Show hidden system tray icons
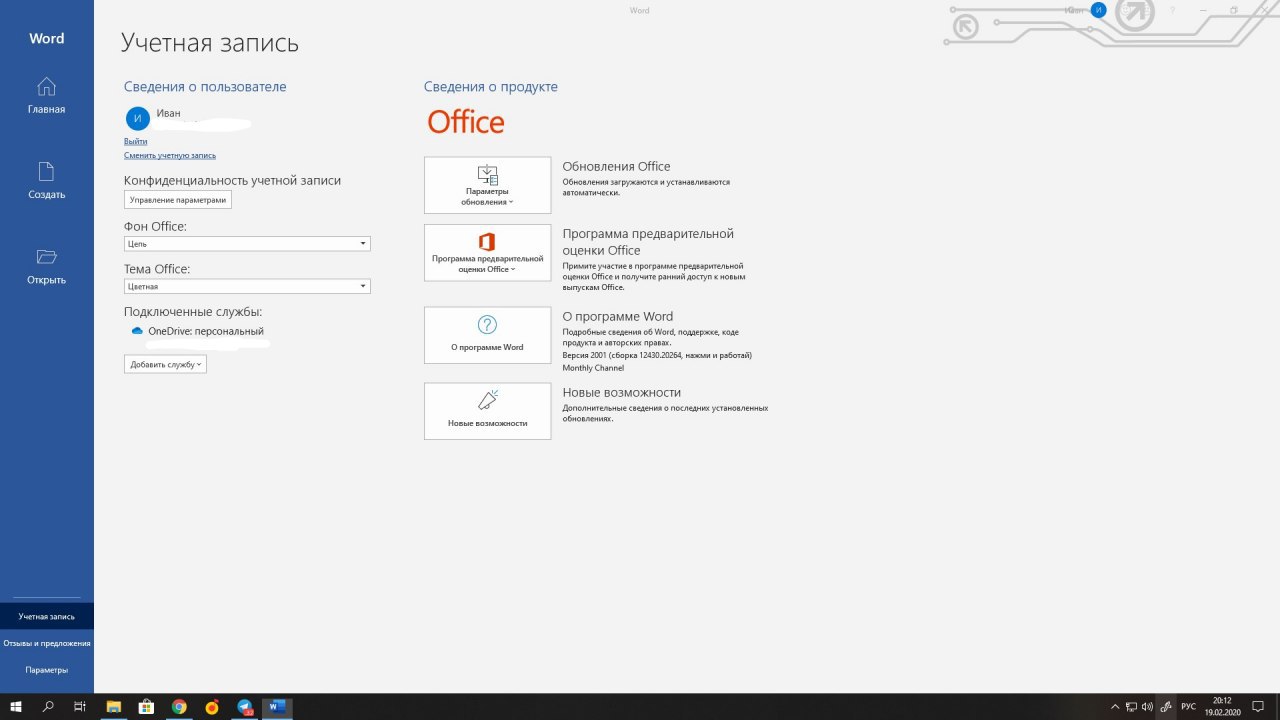Viewport: 1280px width, 720px height. [1115, 707]
